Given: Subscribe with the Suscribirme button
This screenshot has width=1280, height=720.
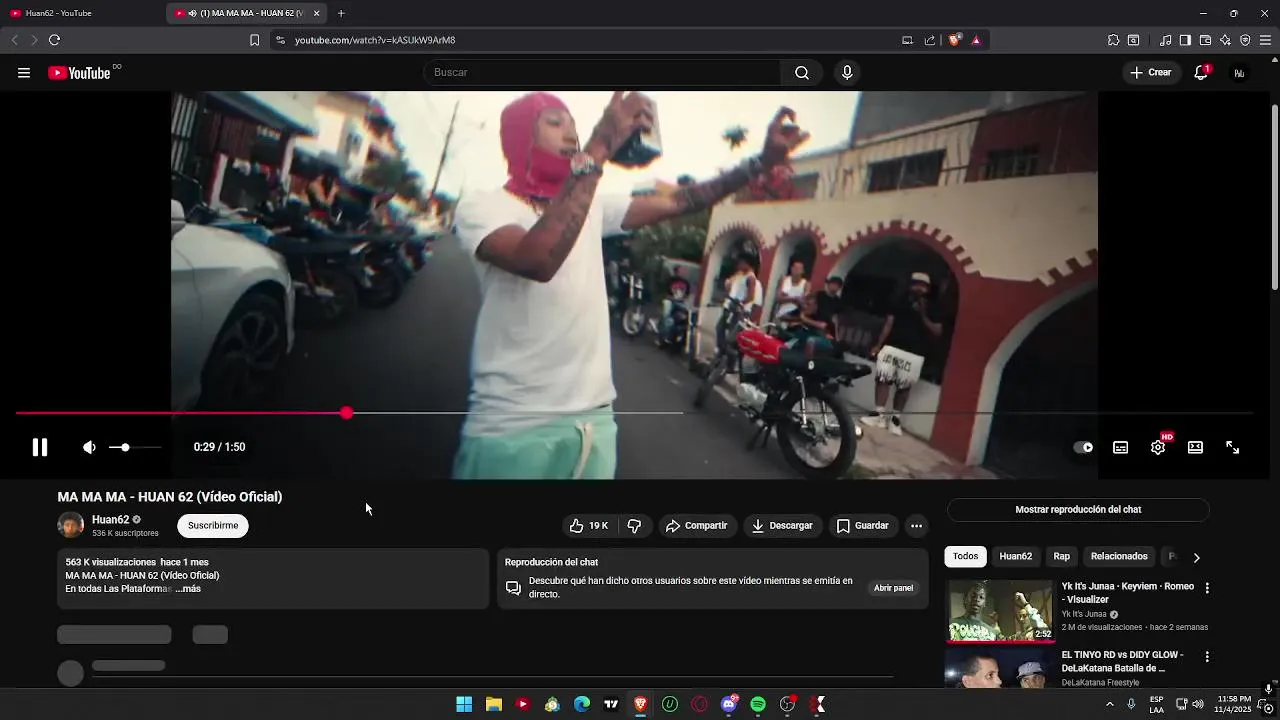Looking at the screenshot, I should point(213,525).
